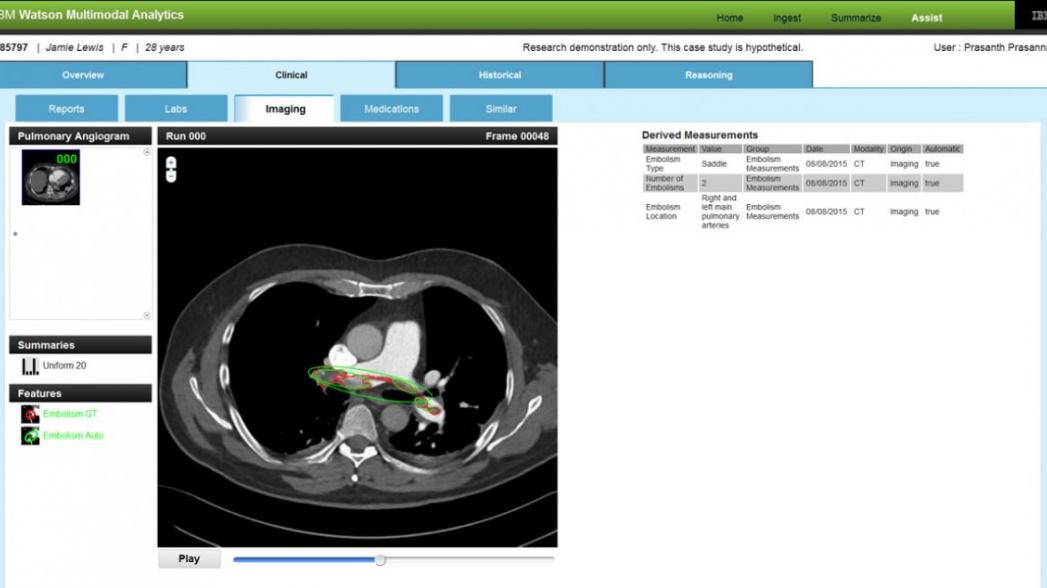Select the run 000 angiogram thumbnail
Image resolution: width=1047 pixels, height=588 pixels.
pos(50,178)
